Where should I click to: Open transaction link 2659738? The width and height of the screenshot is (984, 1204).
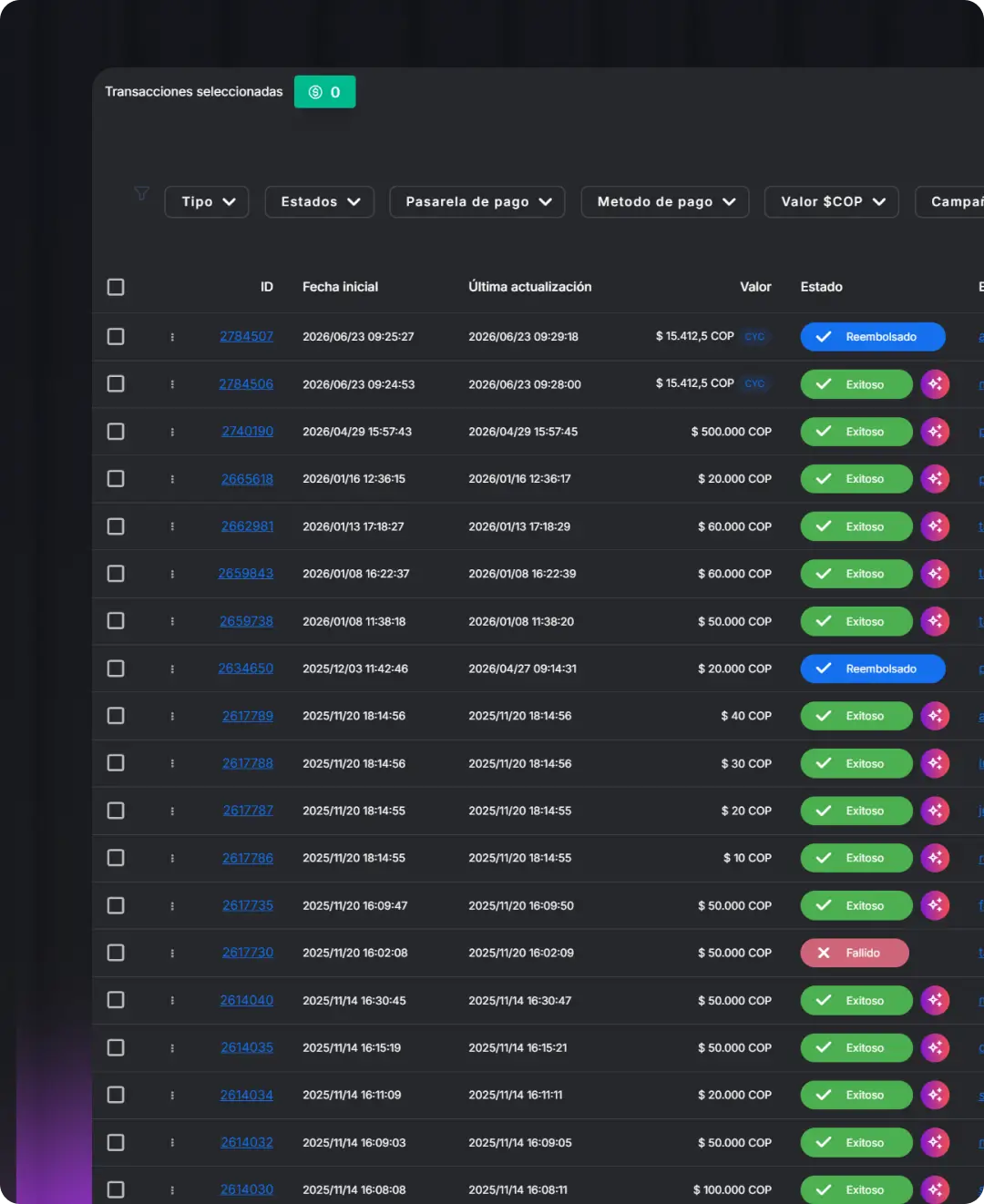coord(246,621)
